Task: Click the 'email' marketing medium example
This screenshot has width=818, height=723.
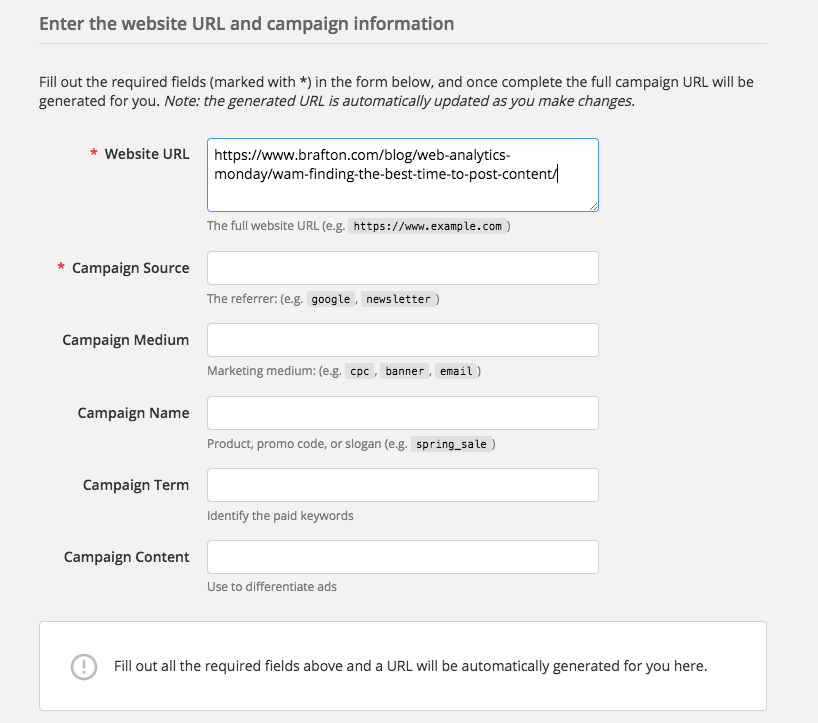Action: tap(456, 371)
